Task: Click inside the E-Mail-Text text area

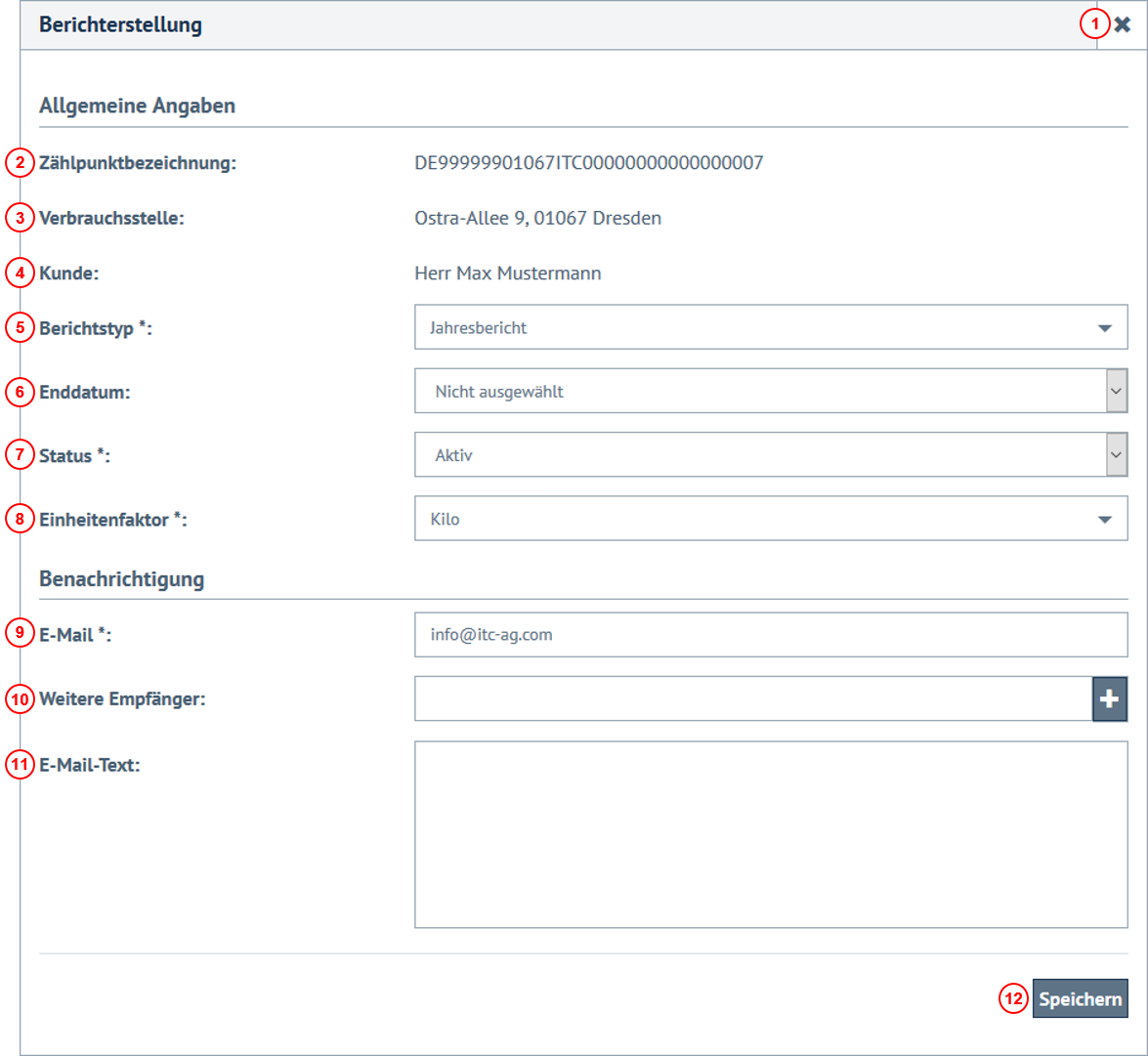Action: point(770,833)
